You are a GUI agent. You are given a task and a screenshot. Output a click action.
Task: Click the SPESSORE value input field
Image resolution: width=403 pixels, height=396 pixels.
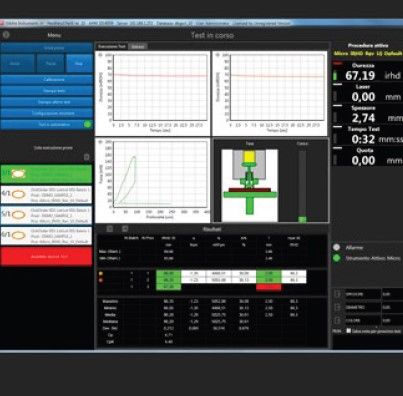pyautogui.click(x=392, y=294)
